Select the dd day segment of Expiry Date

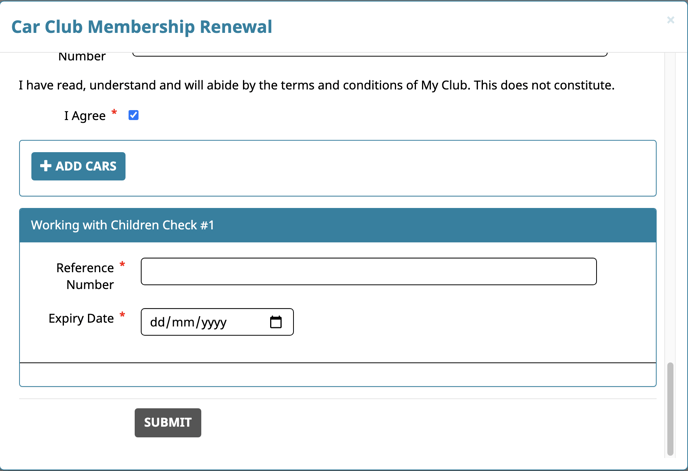click(157, 322)
